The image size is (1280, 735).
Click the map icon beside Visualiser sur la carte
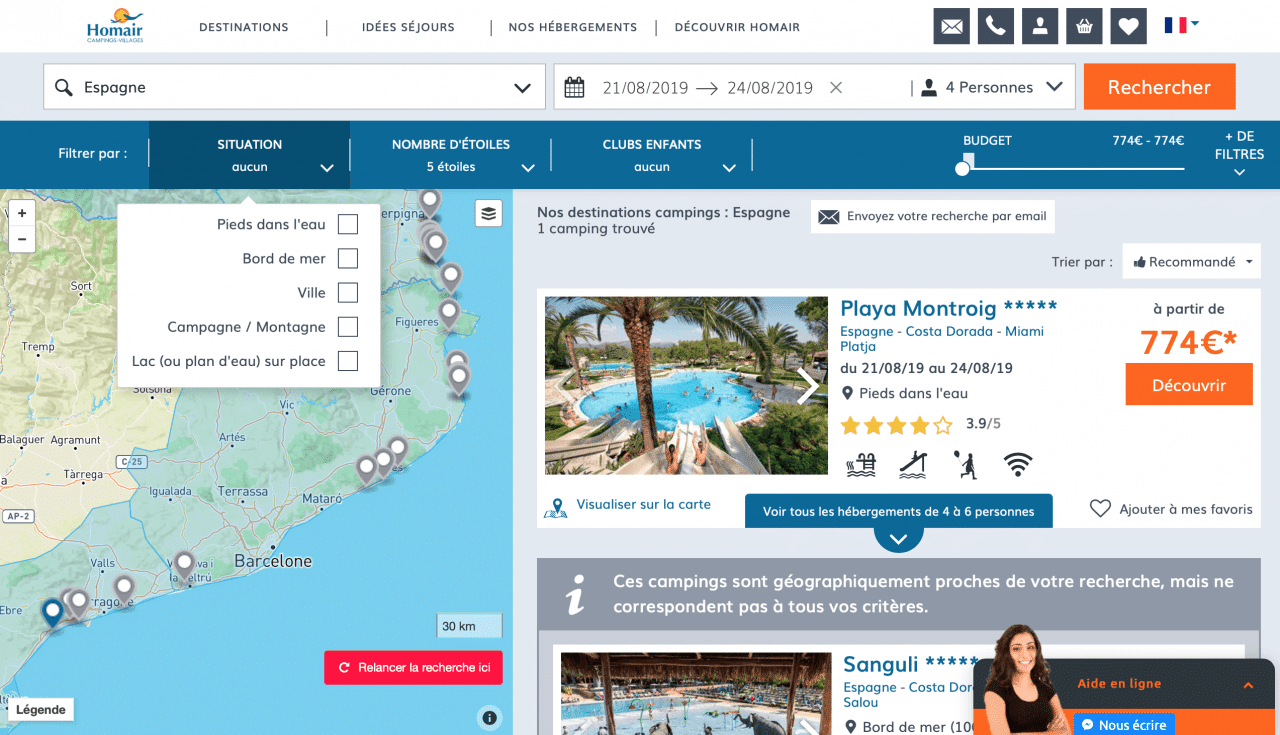(x=556, y=508)
